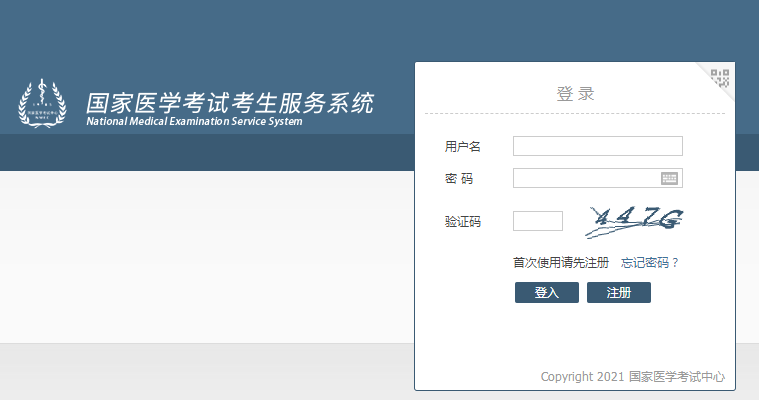Open the 首次使用请先注册 link
Screen dimensions: 759x400
point(560,263)
